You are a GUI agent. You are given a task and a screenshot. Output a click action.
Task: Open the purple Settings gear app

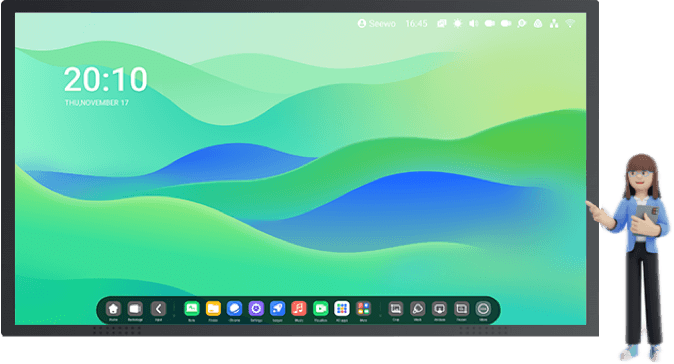pyautogui.click(x=256, y=309)
